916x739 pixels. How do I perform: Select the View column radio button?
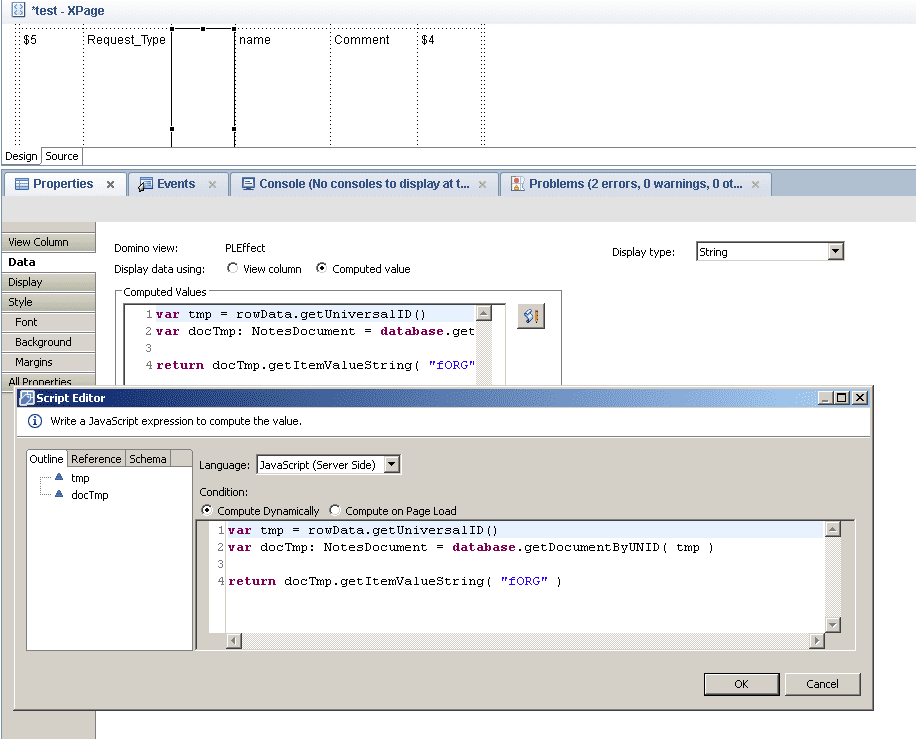(x=233, y=268)
